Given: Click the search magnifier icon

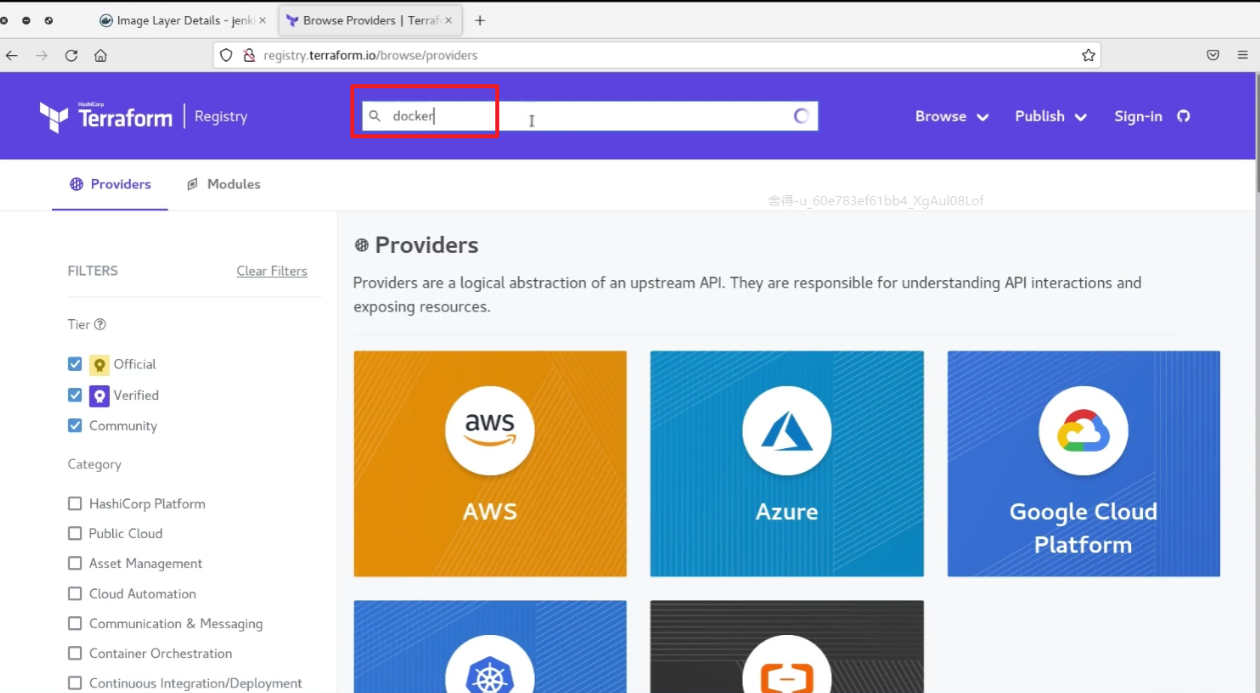Looking at the screenshot, I should click(375, 116).
